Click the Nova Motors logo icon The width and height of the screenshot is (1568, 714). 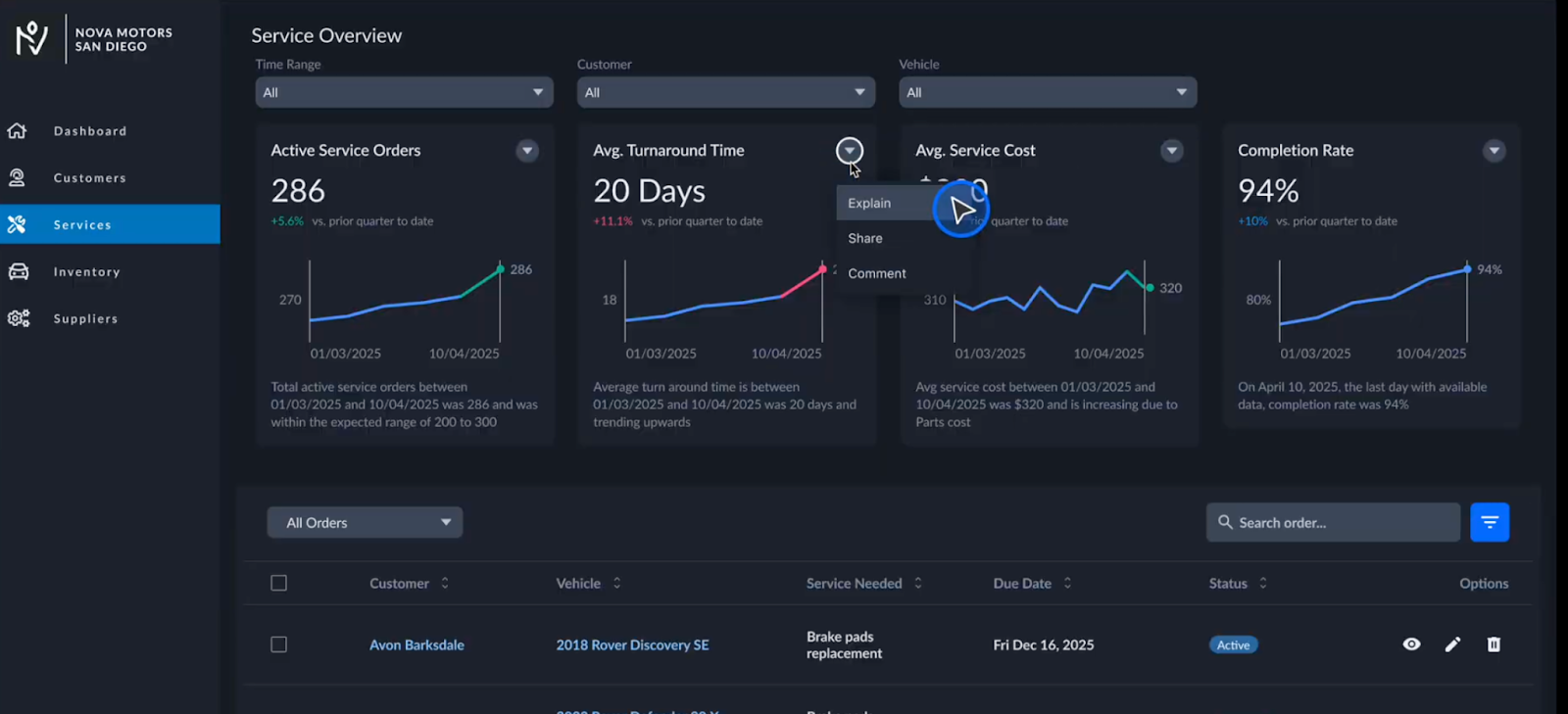pos(31,38)
